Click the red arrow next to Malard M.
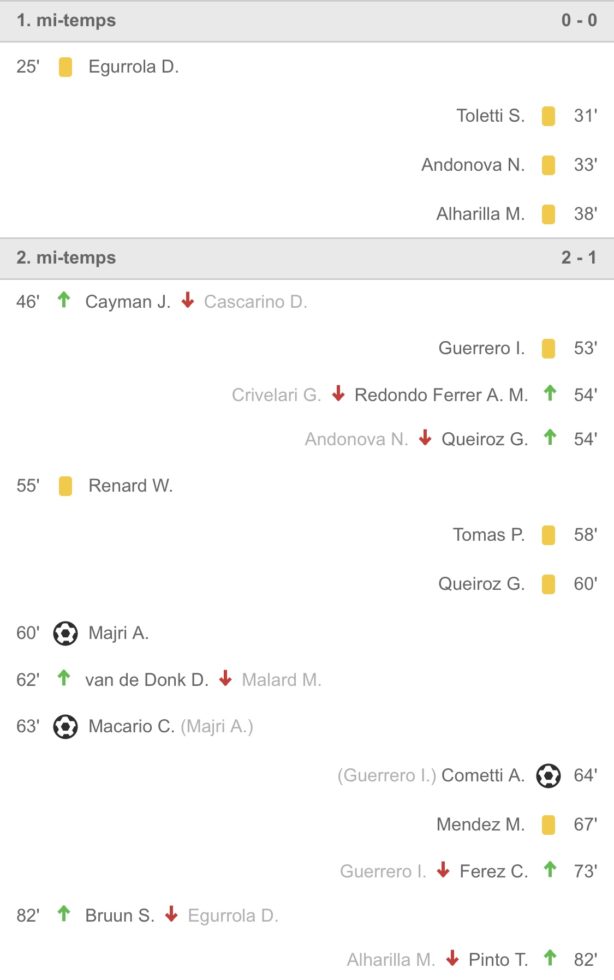 [225, 679]
